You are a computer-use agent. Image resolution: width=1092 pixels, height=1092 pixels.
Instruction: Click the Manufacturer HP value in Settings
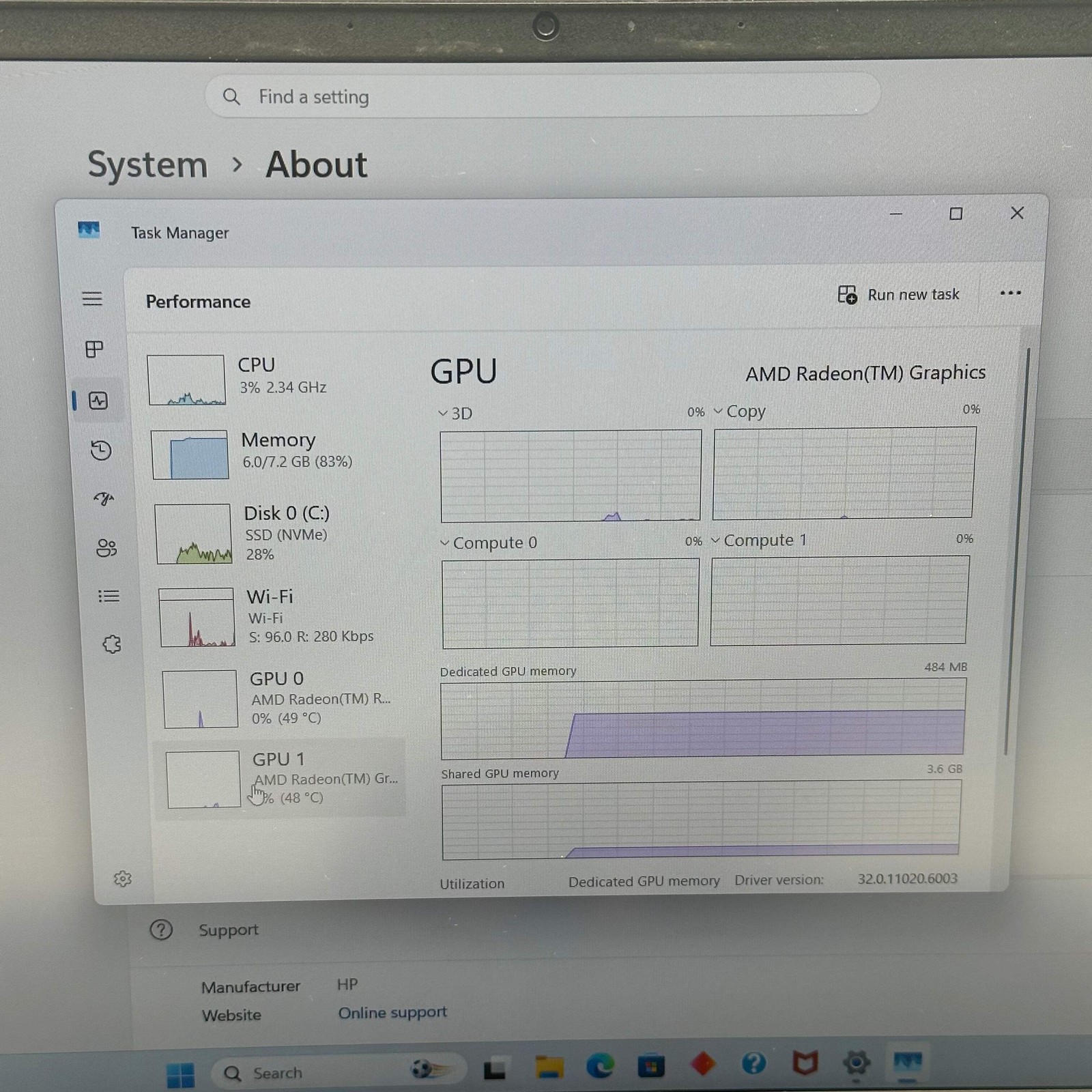click(347, 984)
